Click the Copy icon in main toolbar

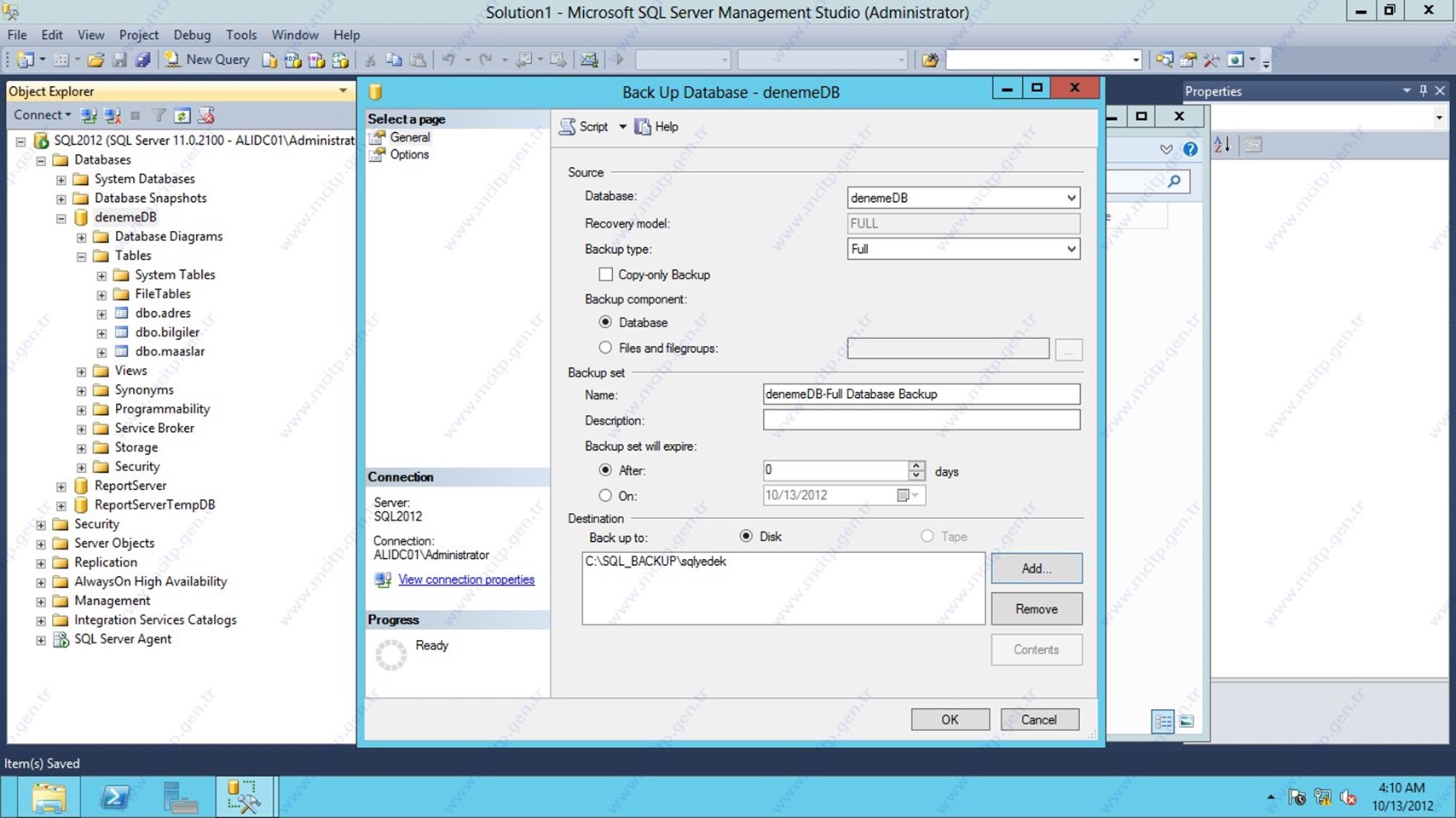click(394, 60)
